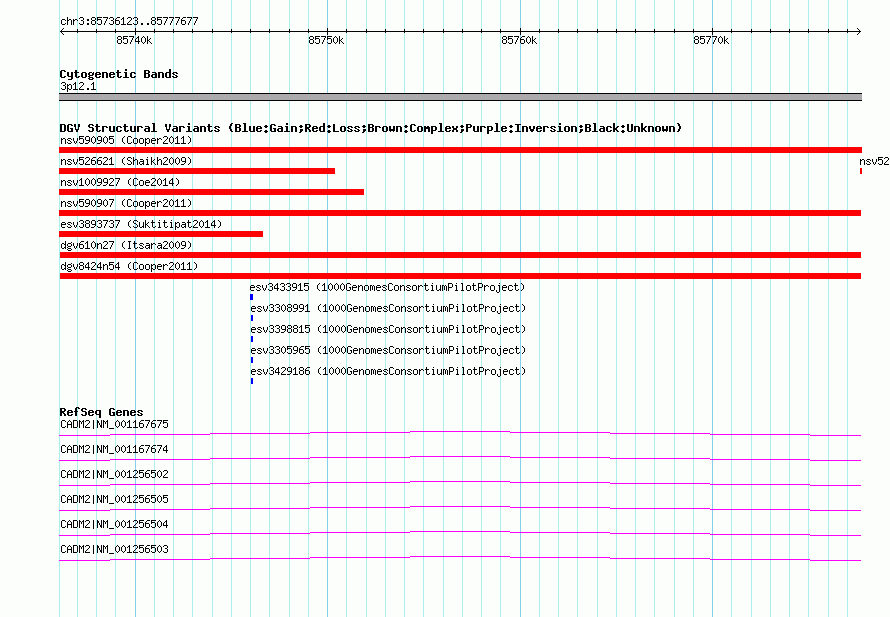Select the CADM2|NM_001167675 transcript label
The image size is (890, 617).
pos(114,425)
